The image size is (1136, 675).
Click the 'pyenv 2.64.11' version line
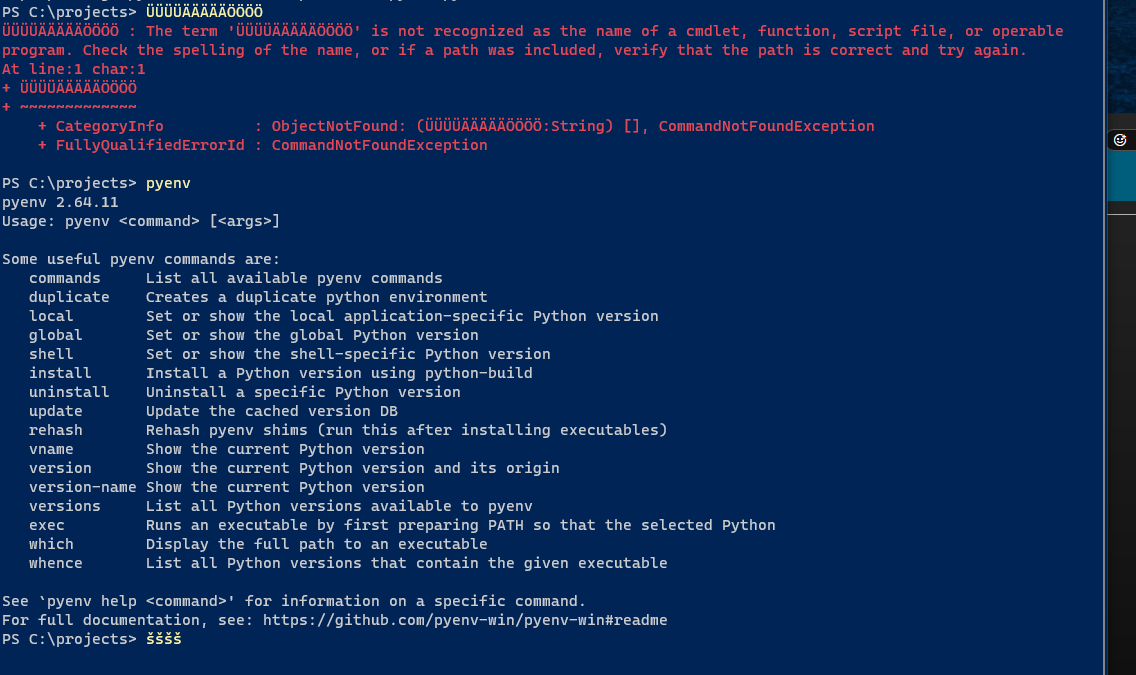(60, 202)
